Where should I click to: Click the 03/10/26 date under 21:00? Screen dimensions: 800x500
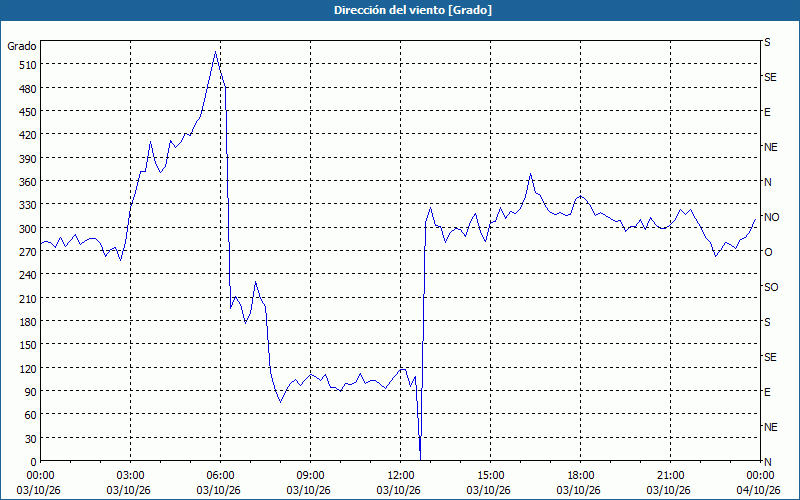pyautogui.click(x=668, y=490)
